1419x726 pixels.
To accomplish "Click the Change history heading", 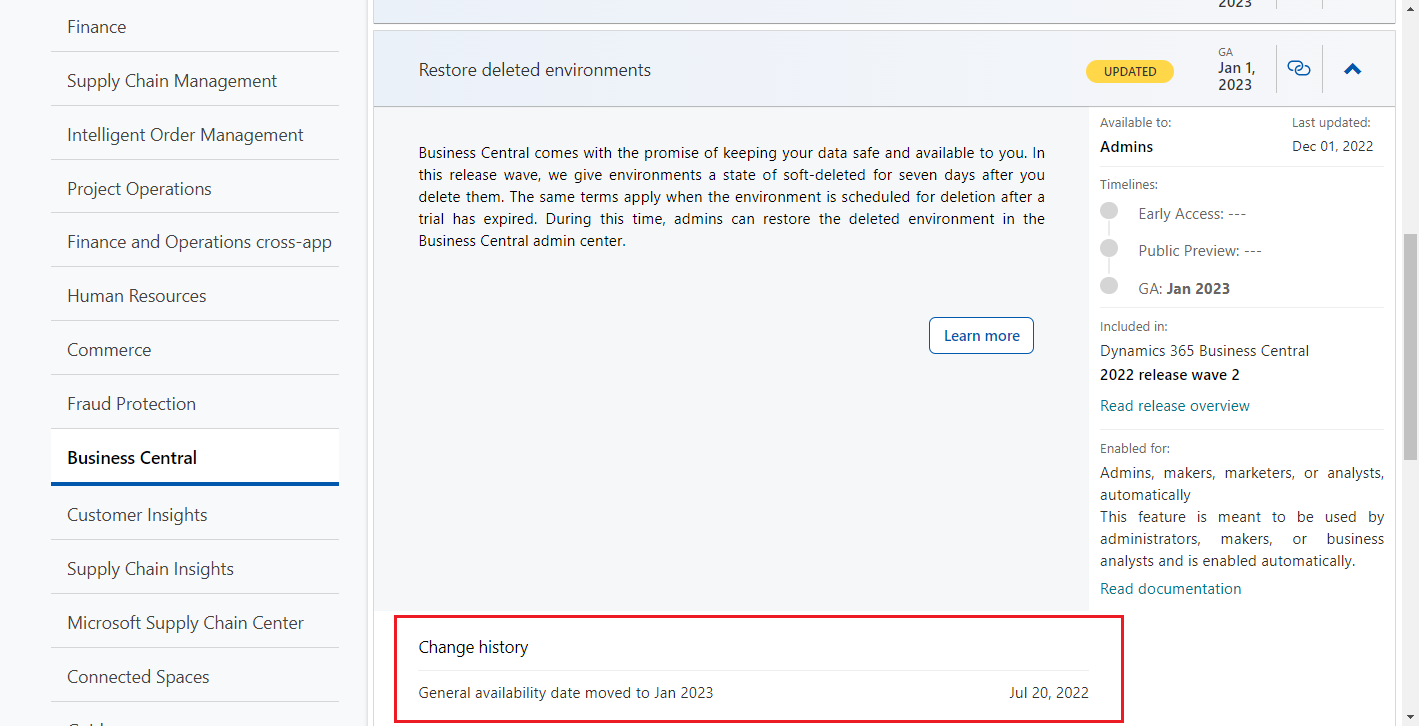I will pyautogui.click(x=473, y=647).
